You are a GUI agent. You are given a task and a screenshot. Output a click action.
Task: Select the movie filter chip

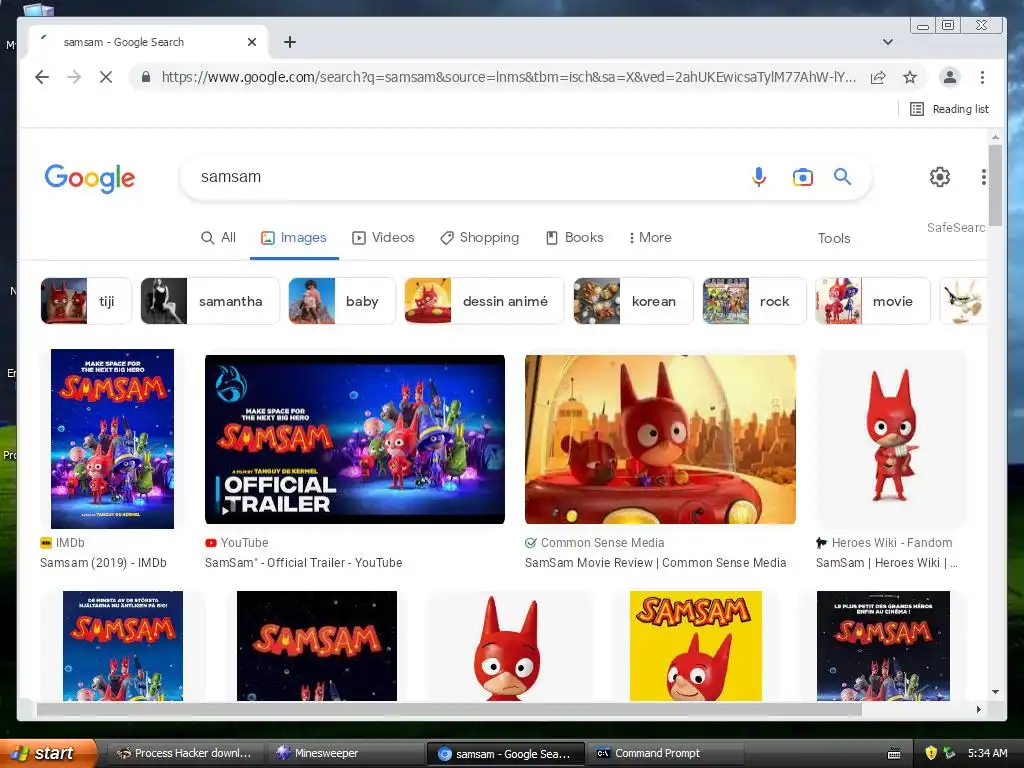point(872,301)
